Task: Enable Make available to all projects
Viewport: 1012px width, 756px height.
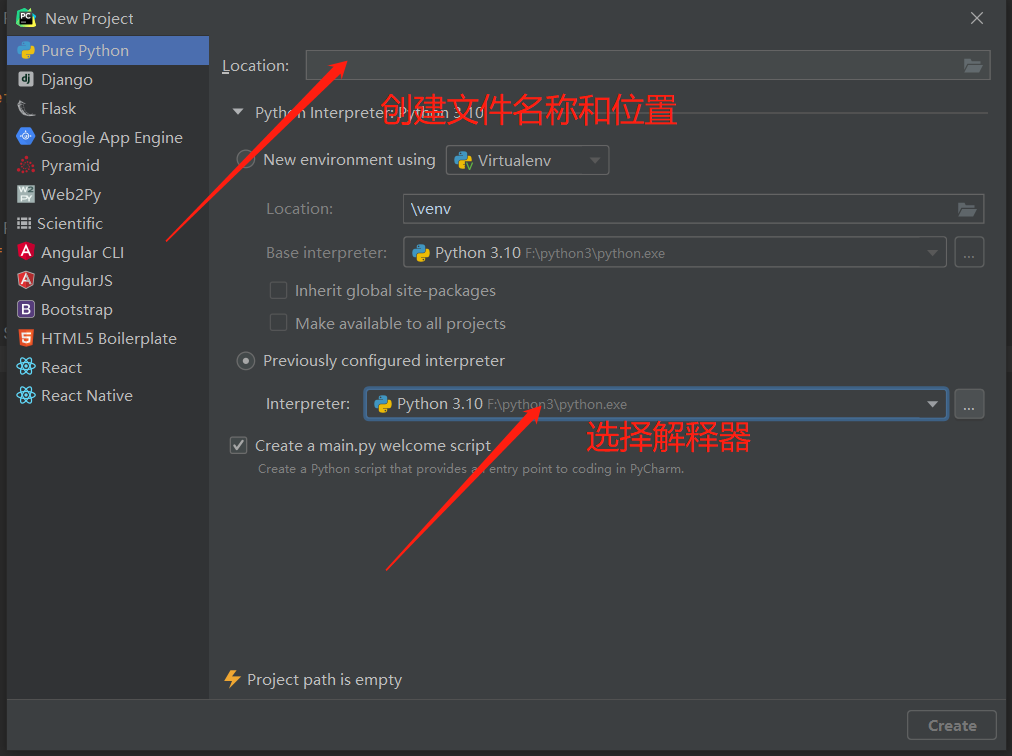Action: tap(278, 323)
